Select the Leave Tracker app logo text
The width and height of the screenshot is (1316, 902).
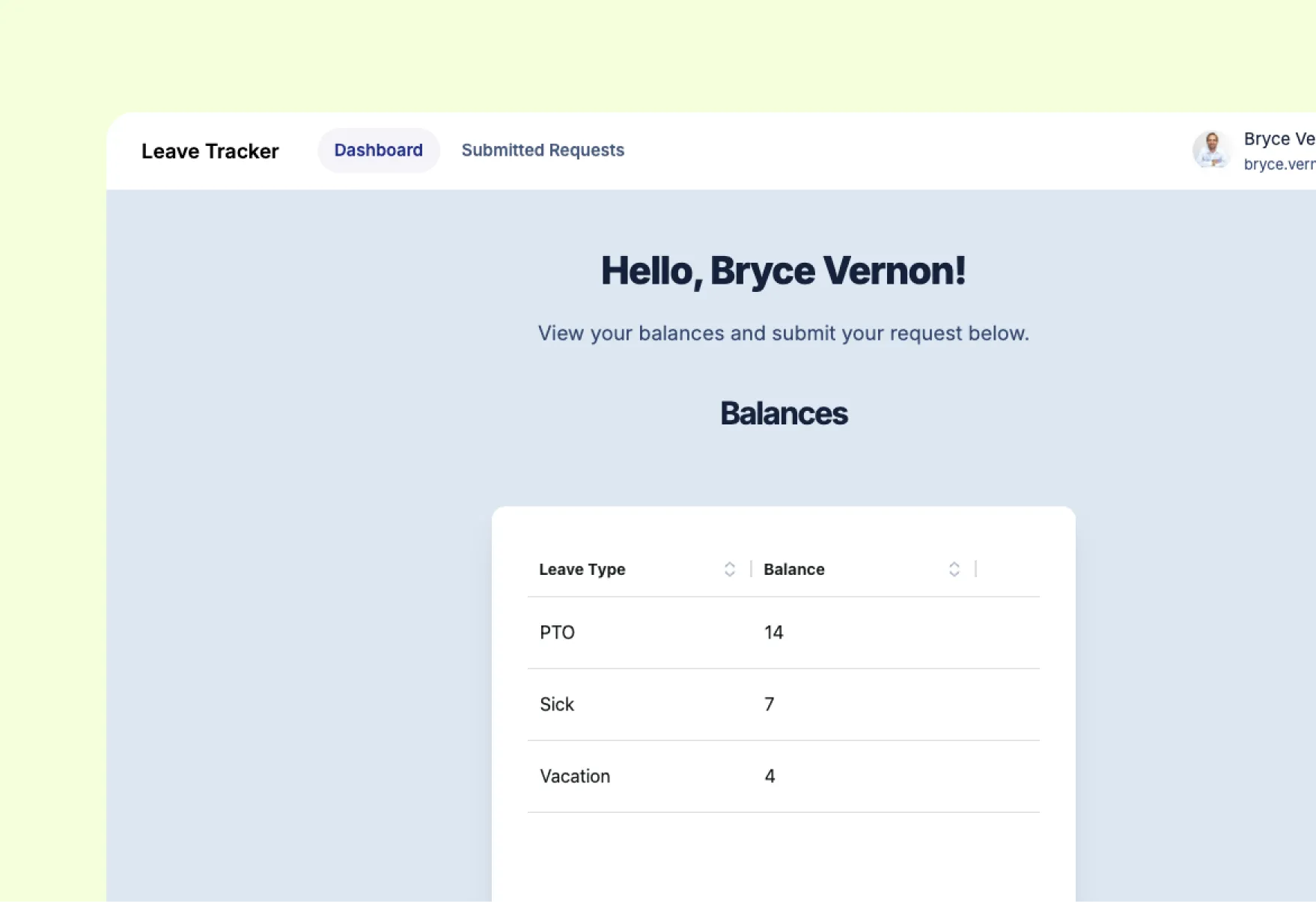[x=210, y=150]
